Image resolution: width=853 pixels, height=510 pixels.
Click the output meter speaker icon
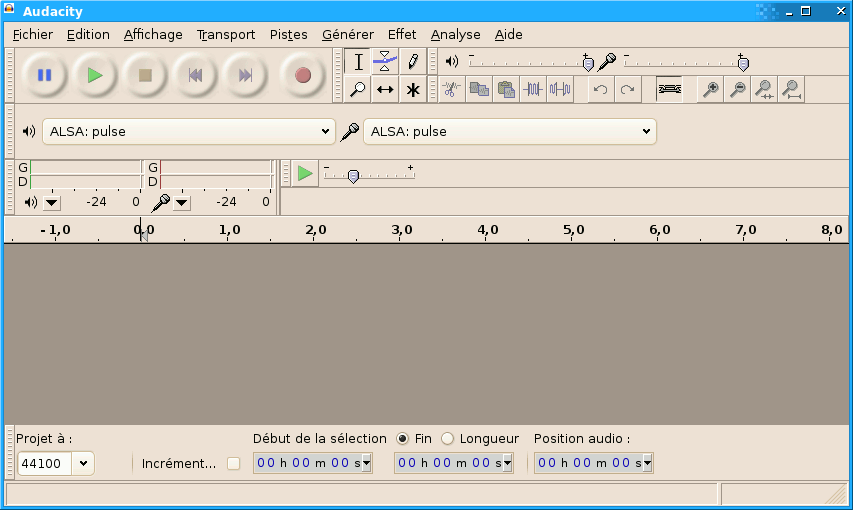(x=31, y=202)
